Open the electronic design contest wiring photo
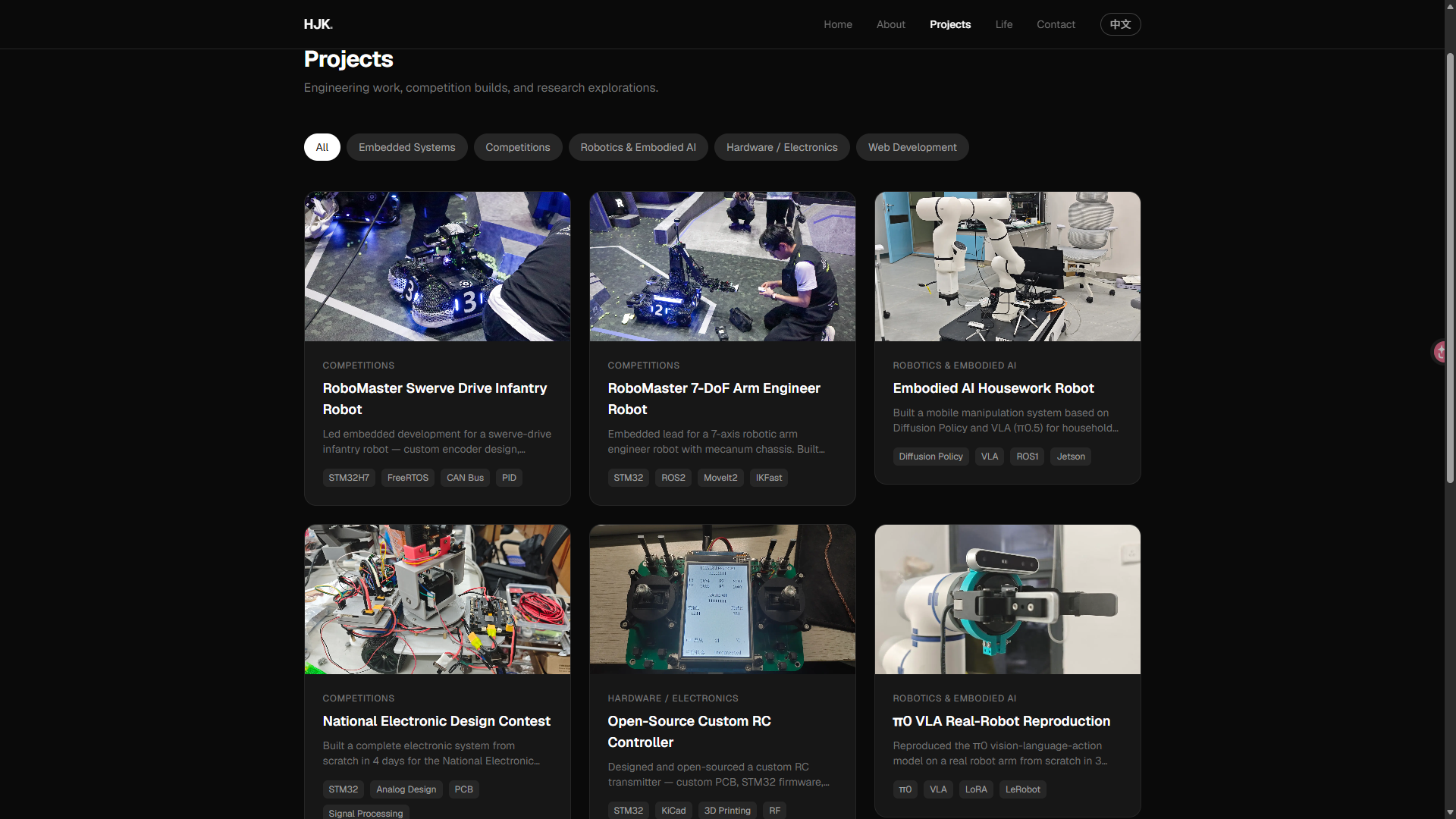 tap(438, 599)
